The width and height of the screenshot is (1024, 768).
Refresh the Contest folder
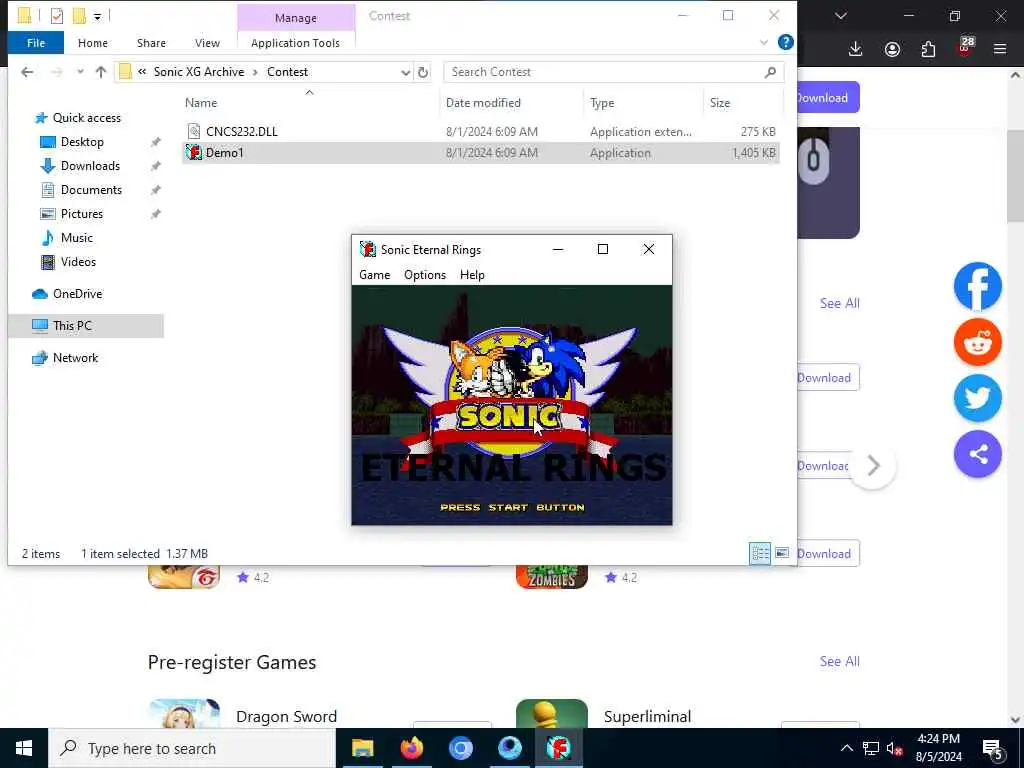pyautogui.click(x=423, y=72)
